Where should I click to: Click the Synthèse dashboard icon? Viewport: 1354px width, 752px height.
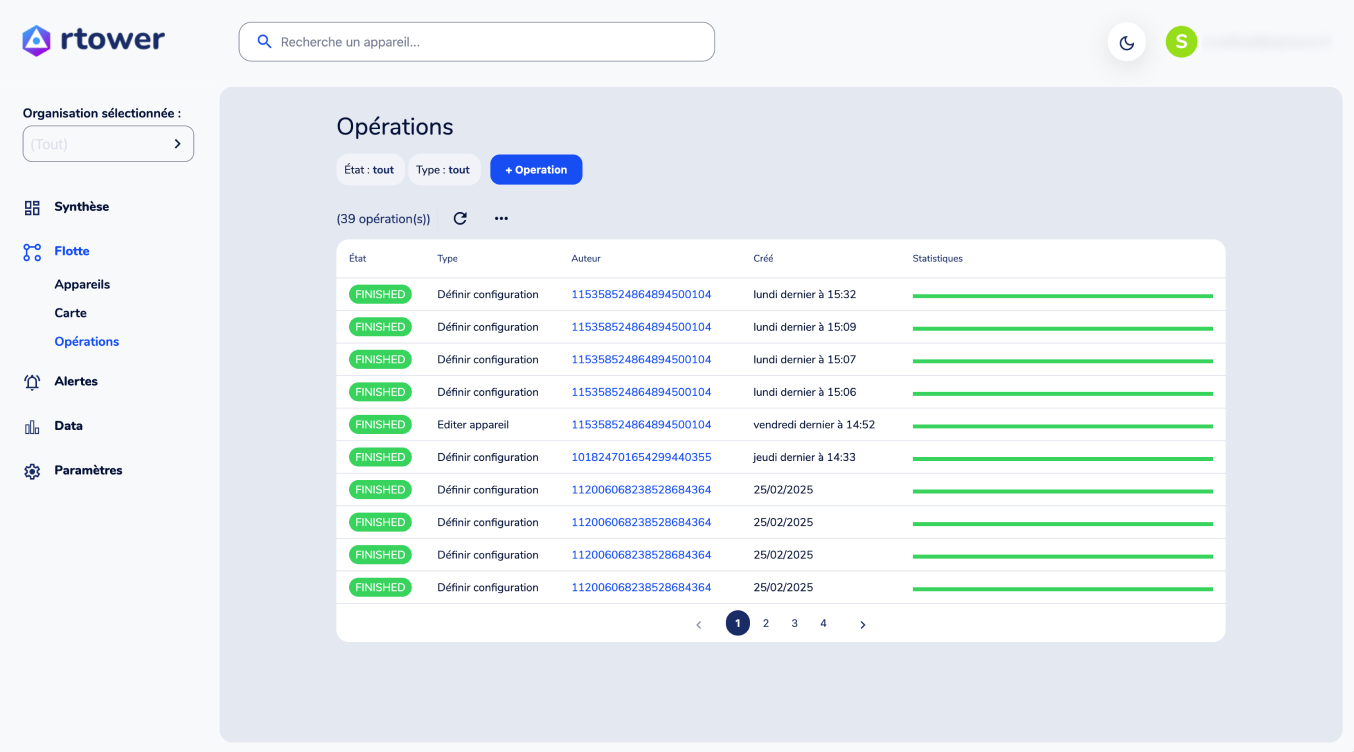pyautogui.click(x=32, y=207)
